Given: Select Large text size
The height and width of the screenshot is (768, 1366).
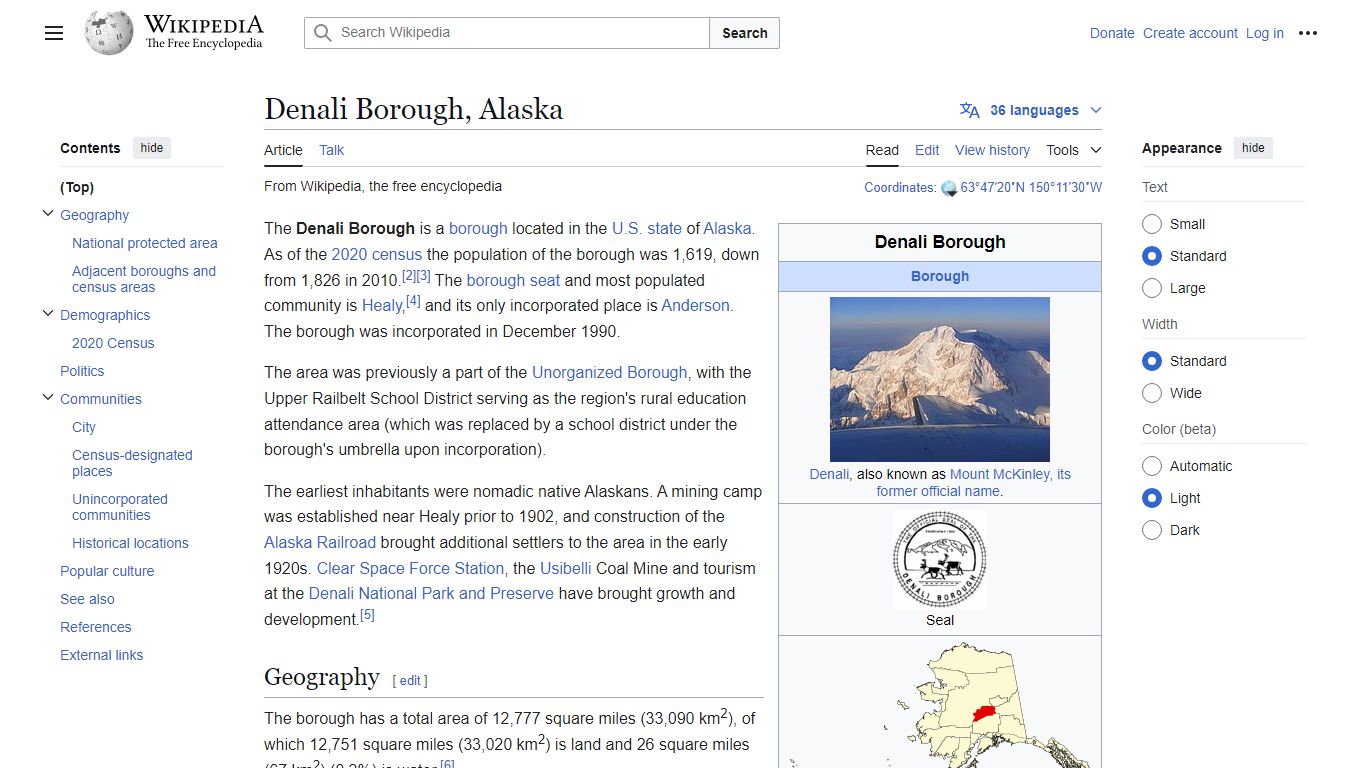Looking at the screenshot, I should click(1152, 288).
